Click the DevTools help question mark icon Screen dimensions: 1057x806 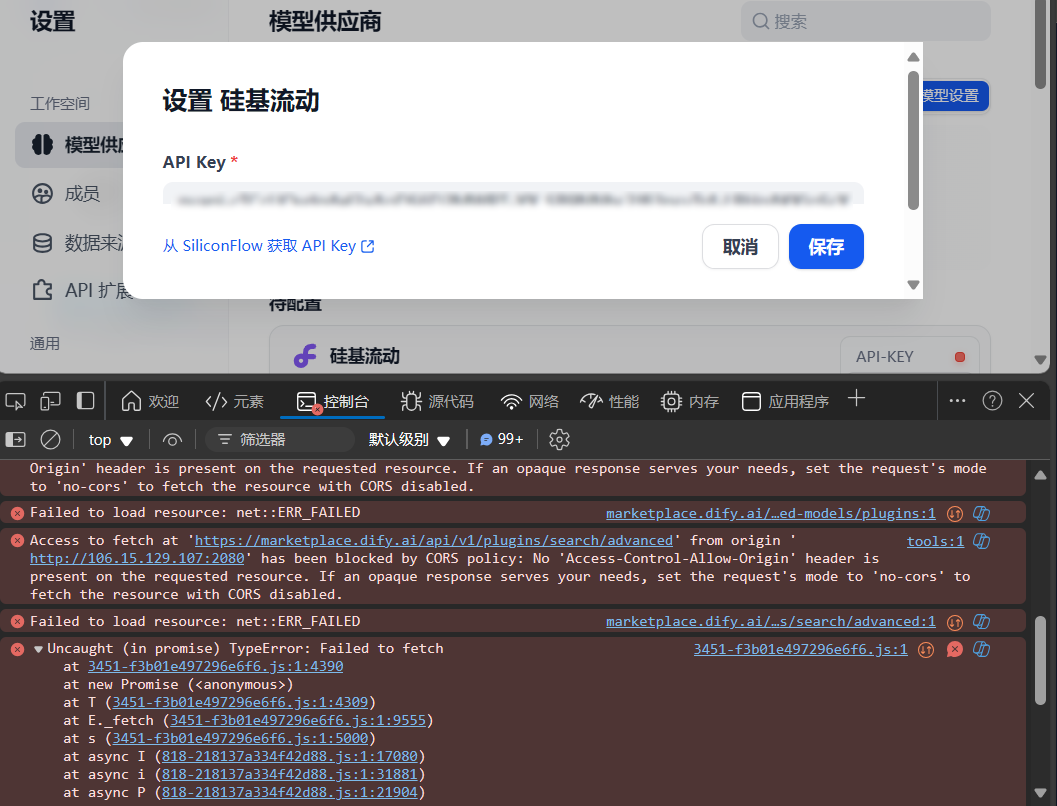tap(992, 401)
